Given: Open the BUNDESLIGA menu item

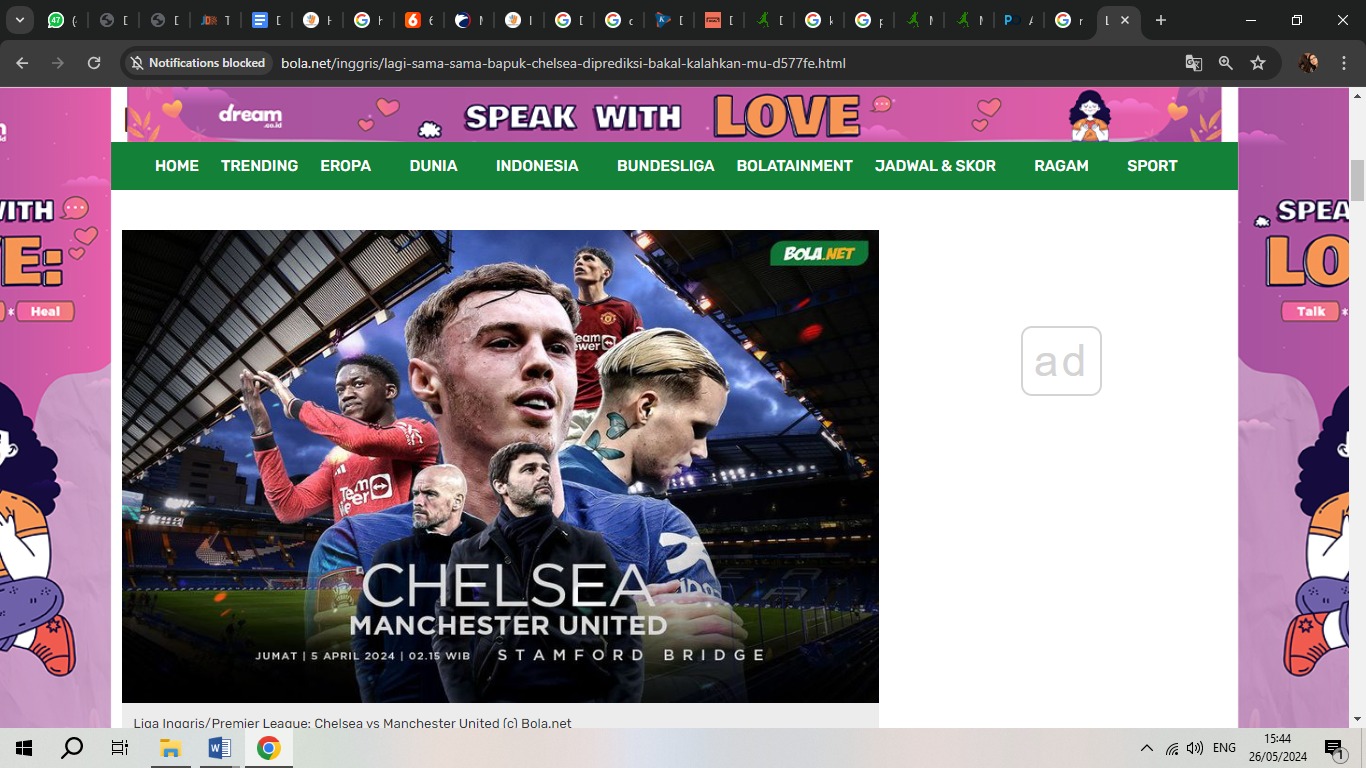Looking at the screenshot, I should coord(665,166).
